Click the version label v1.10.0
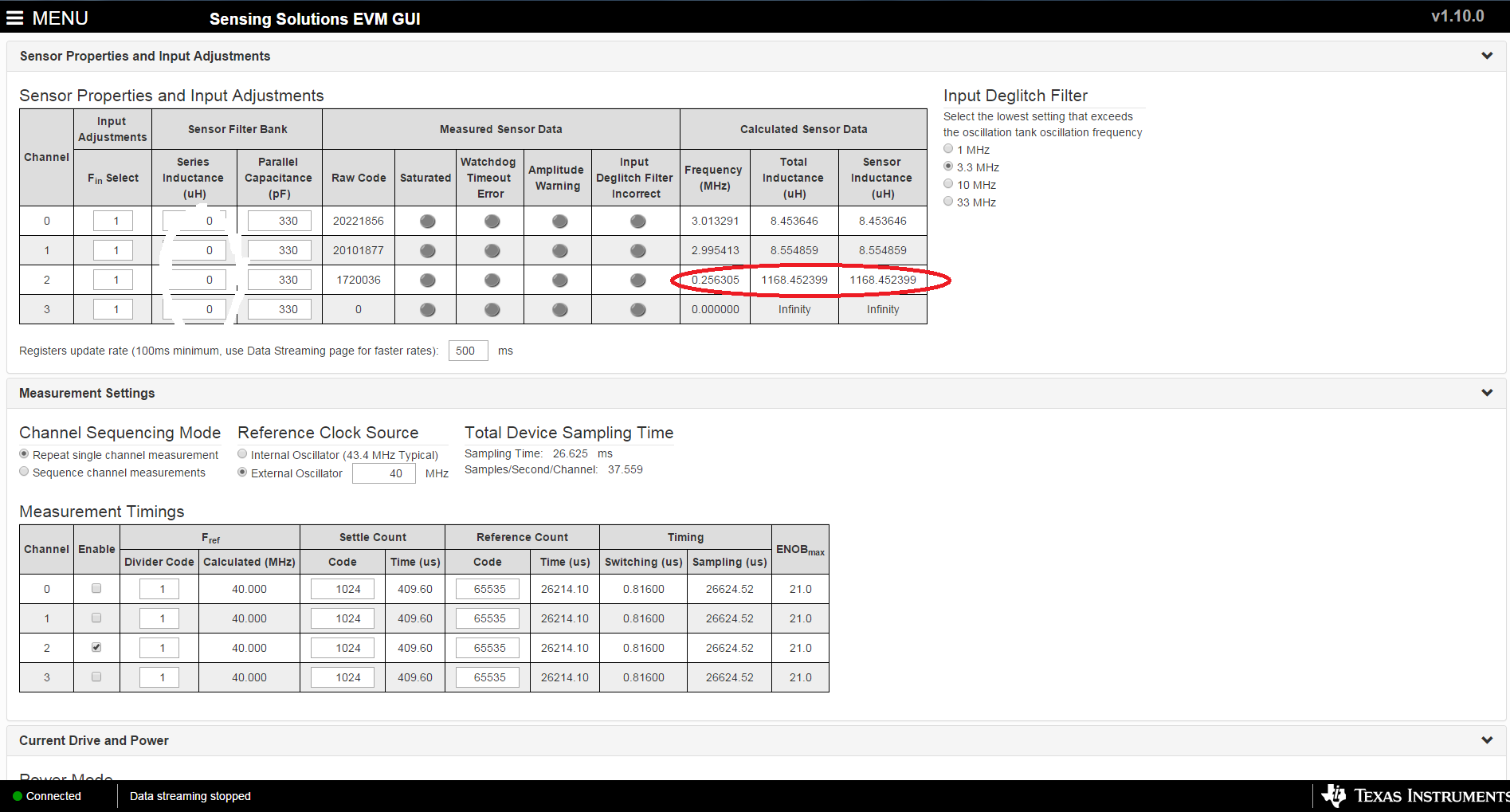 coord(1457,16)
